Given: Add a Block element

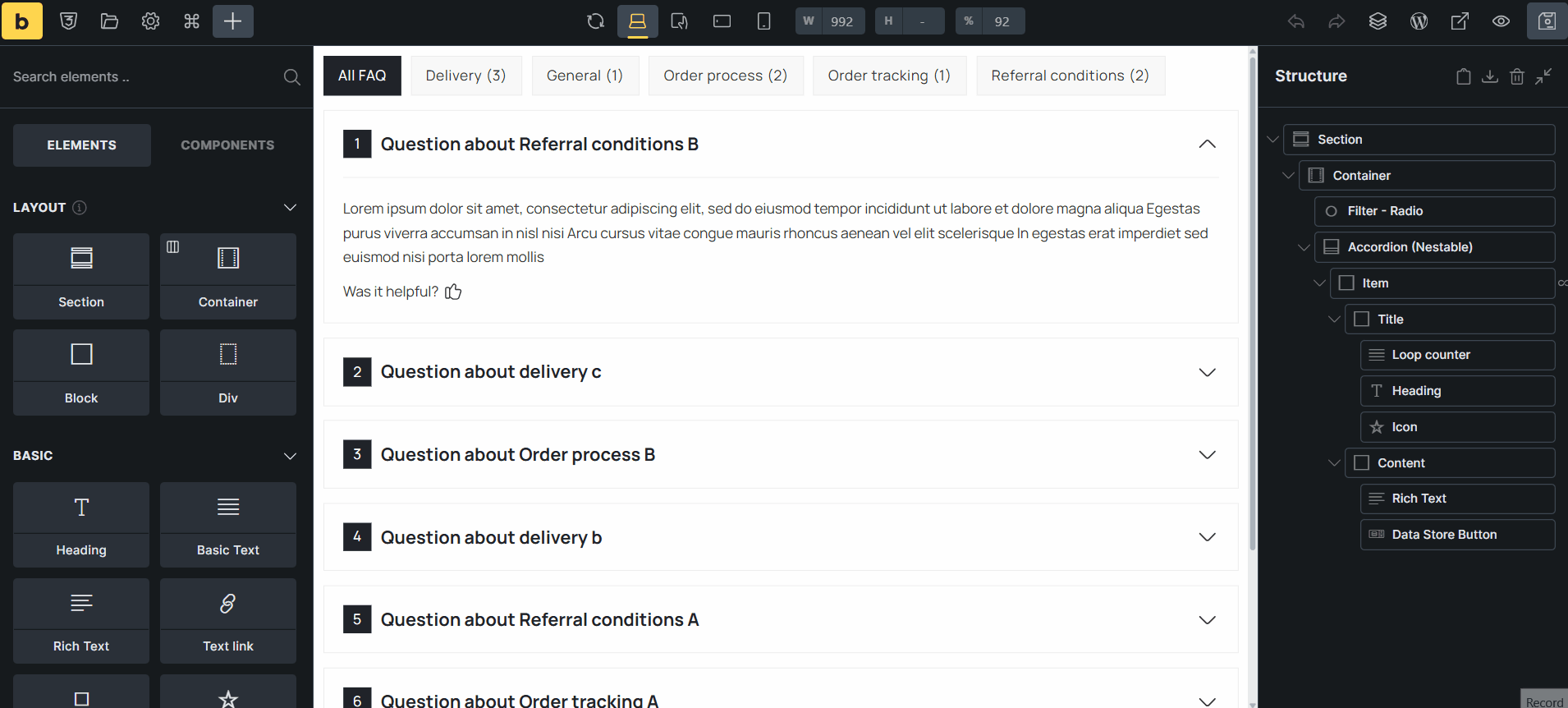Looking at the screenshot, I should pyautogui.click(x=81, y=372).
